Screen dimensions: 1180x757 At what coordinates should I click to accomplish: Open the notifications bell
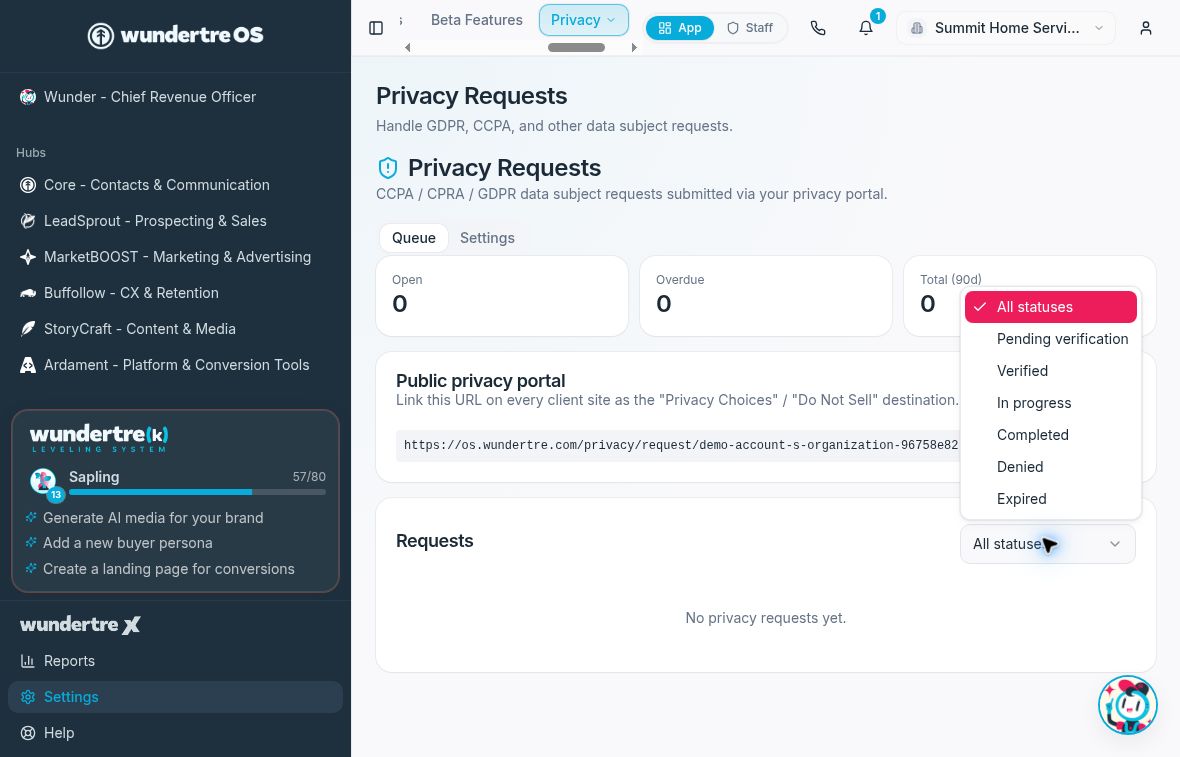[x=866, y=28]
